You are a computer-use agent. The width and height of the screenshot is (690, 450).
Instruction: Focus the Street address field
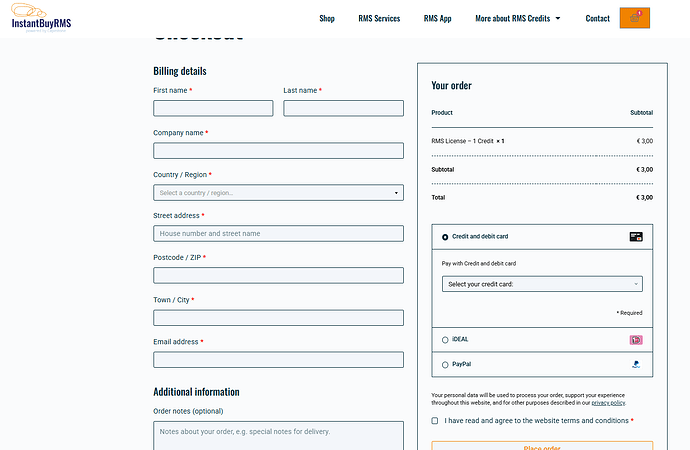[x=278, y=234]
